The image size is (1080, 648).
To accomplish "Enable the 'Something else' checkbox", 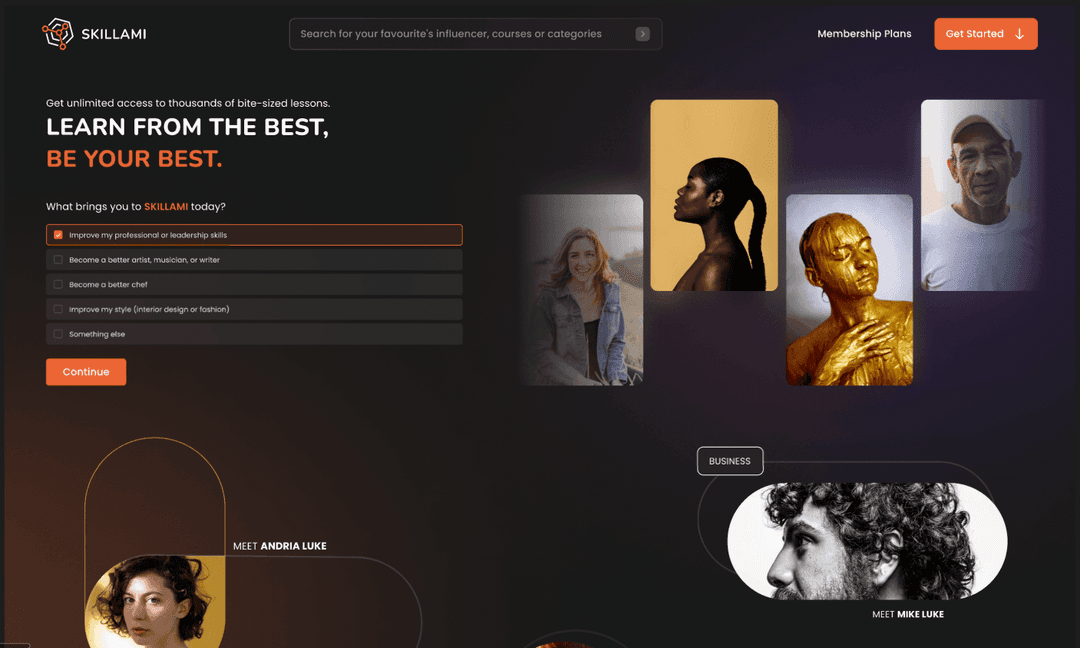I will coord(58,334).
